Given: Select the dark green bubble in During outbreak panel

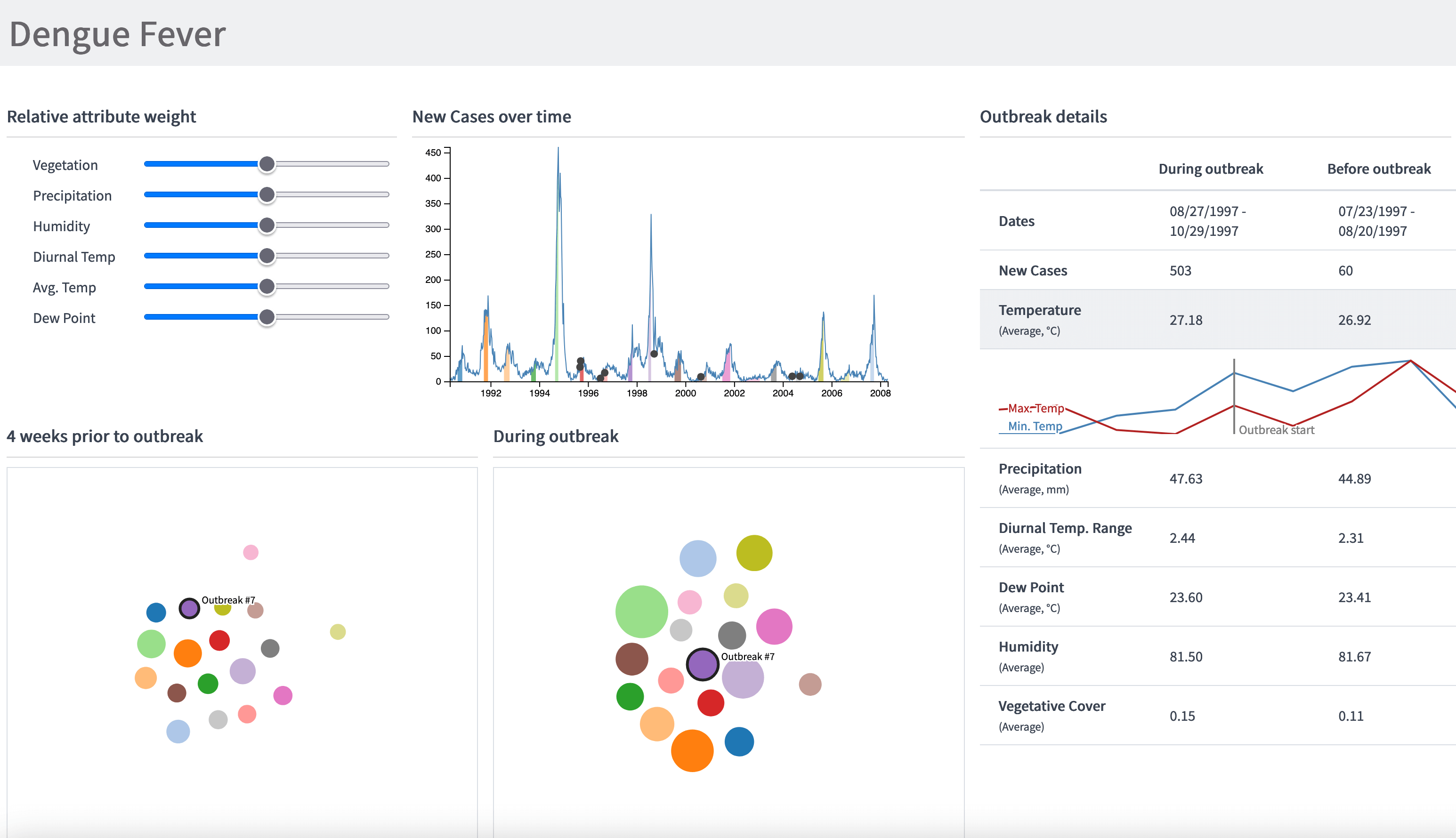Looking at the screenshot, I should 630,696.
